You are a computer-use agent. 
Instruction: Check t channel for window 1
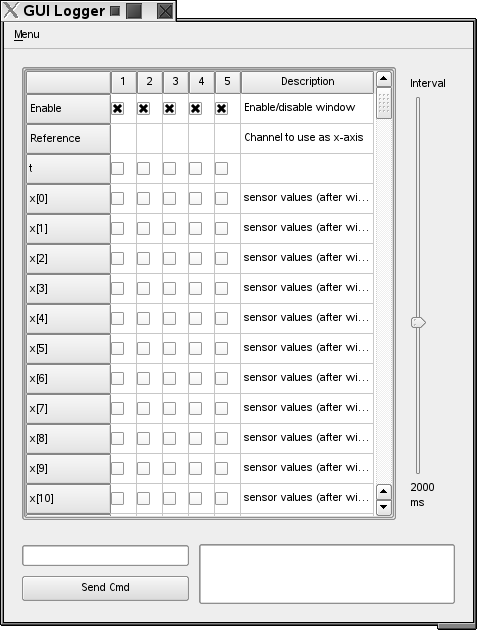point(117,168)
